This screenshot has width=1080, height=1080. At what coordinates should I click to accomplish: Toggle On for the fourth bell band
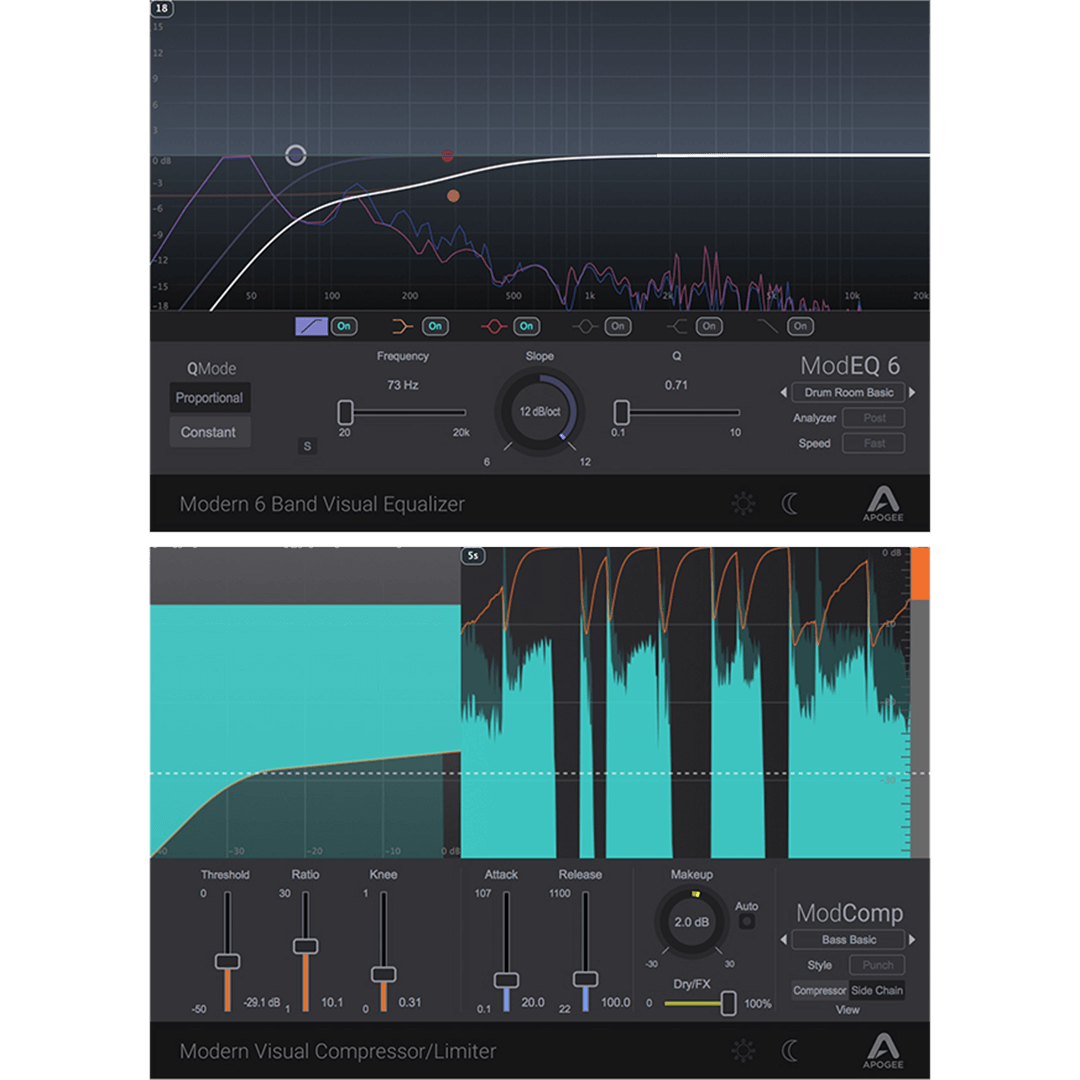[618, 326]
